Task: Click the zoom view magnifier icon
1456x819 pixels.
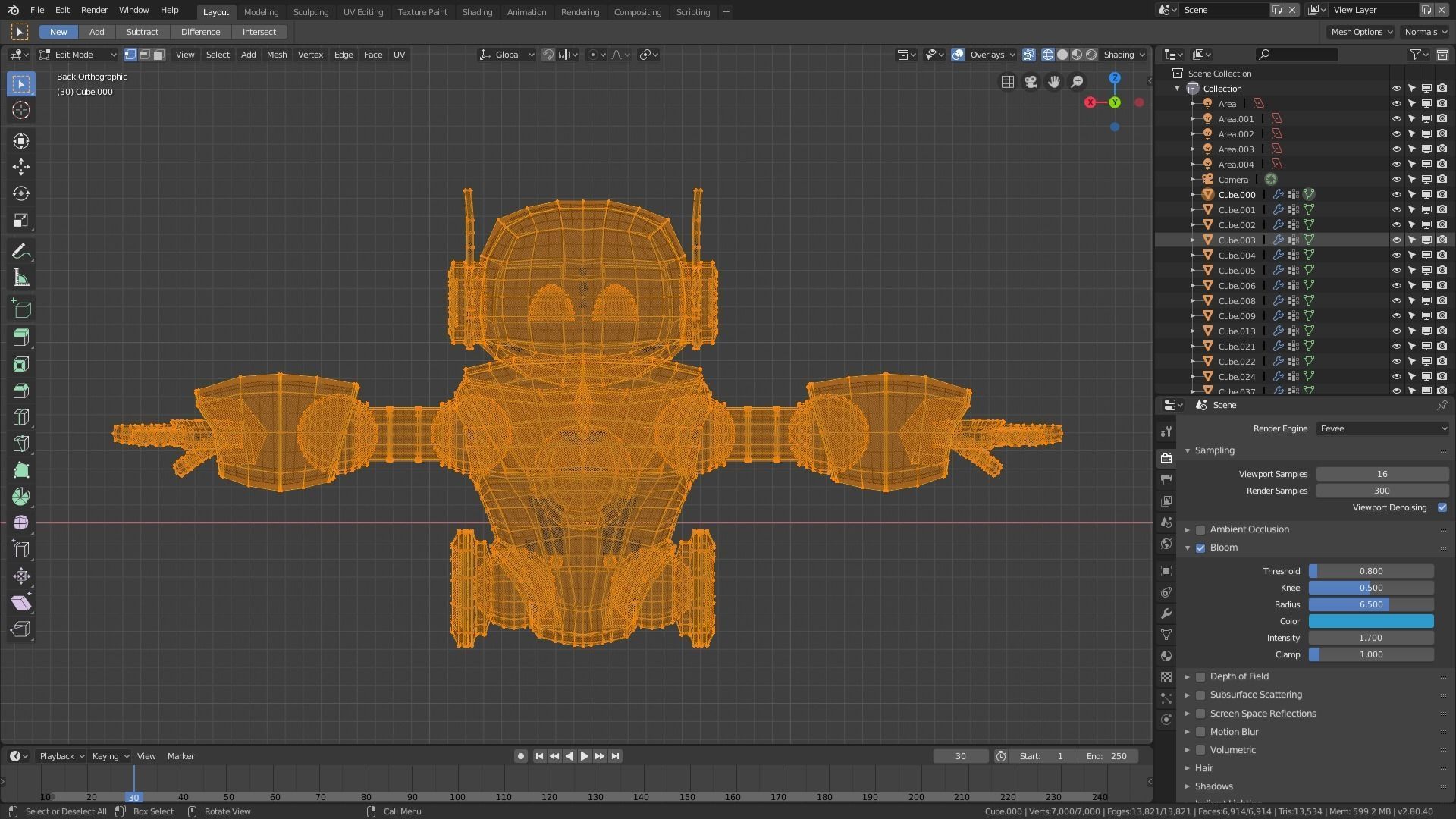Action: [1077, 82]
